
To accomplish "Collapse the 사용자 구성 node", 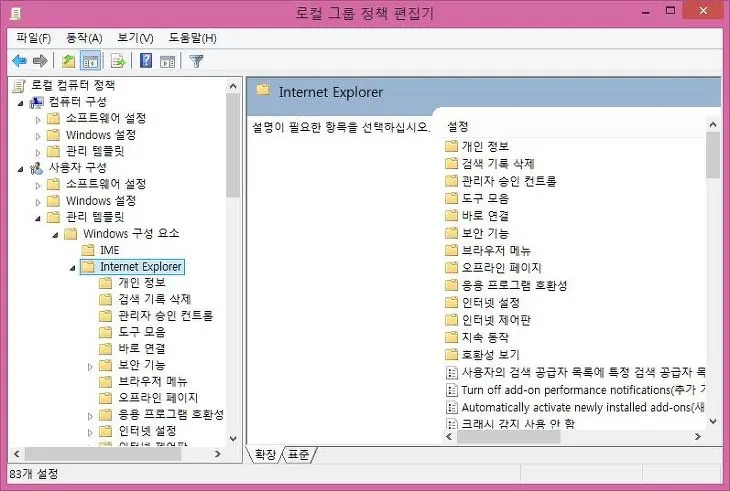I will point(20,169).
